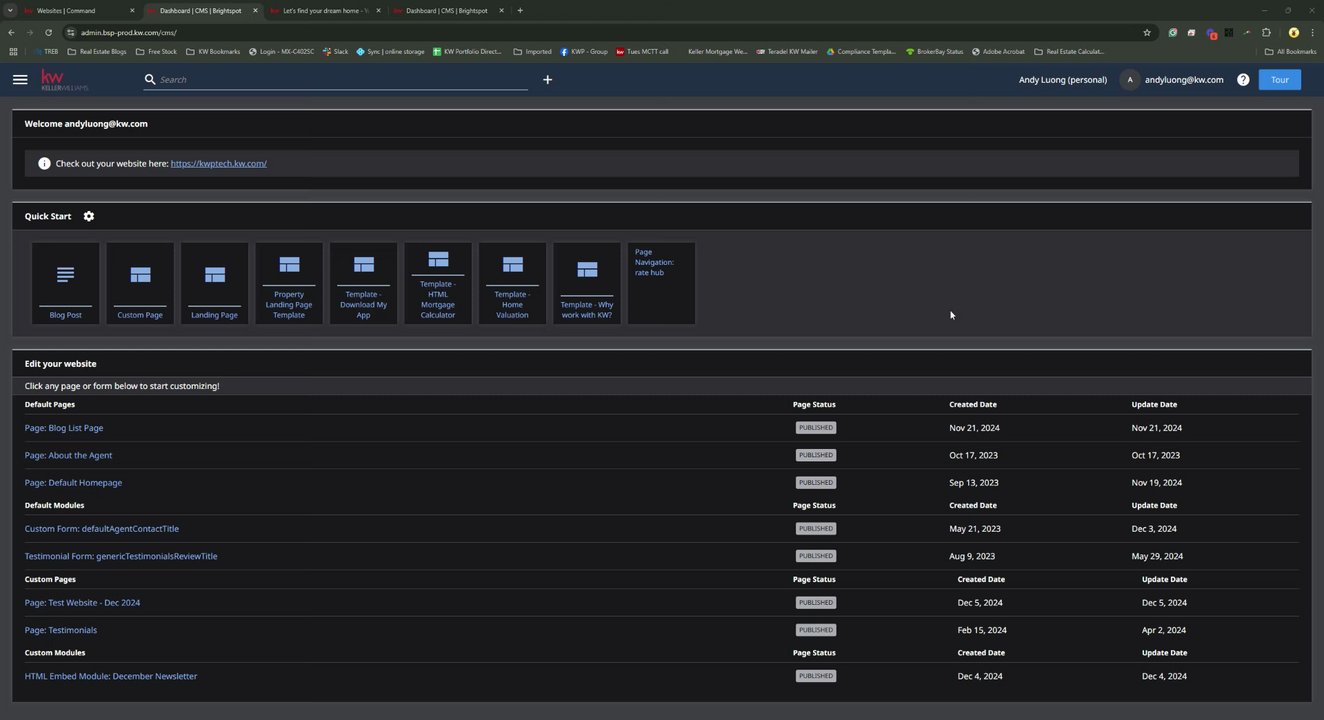Viewport: 1324px width, 720px height.
Task: Switch to the Let's find your dream home tab
Action: (320, 11)
